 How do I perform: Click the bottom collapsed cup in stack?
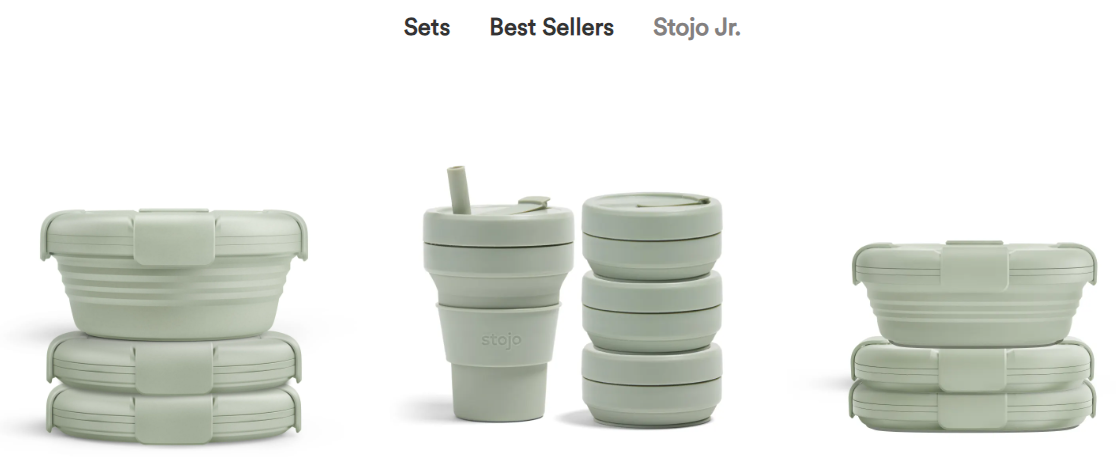tap(651, 386)
